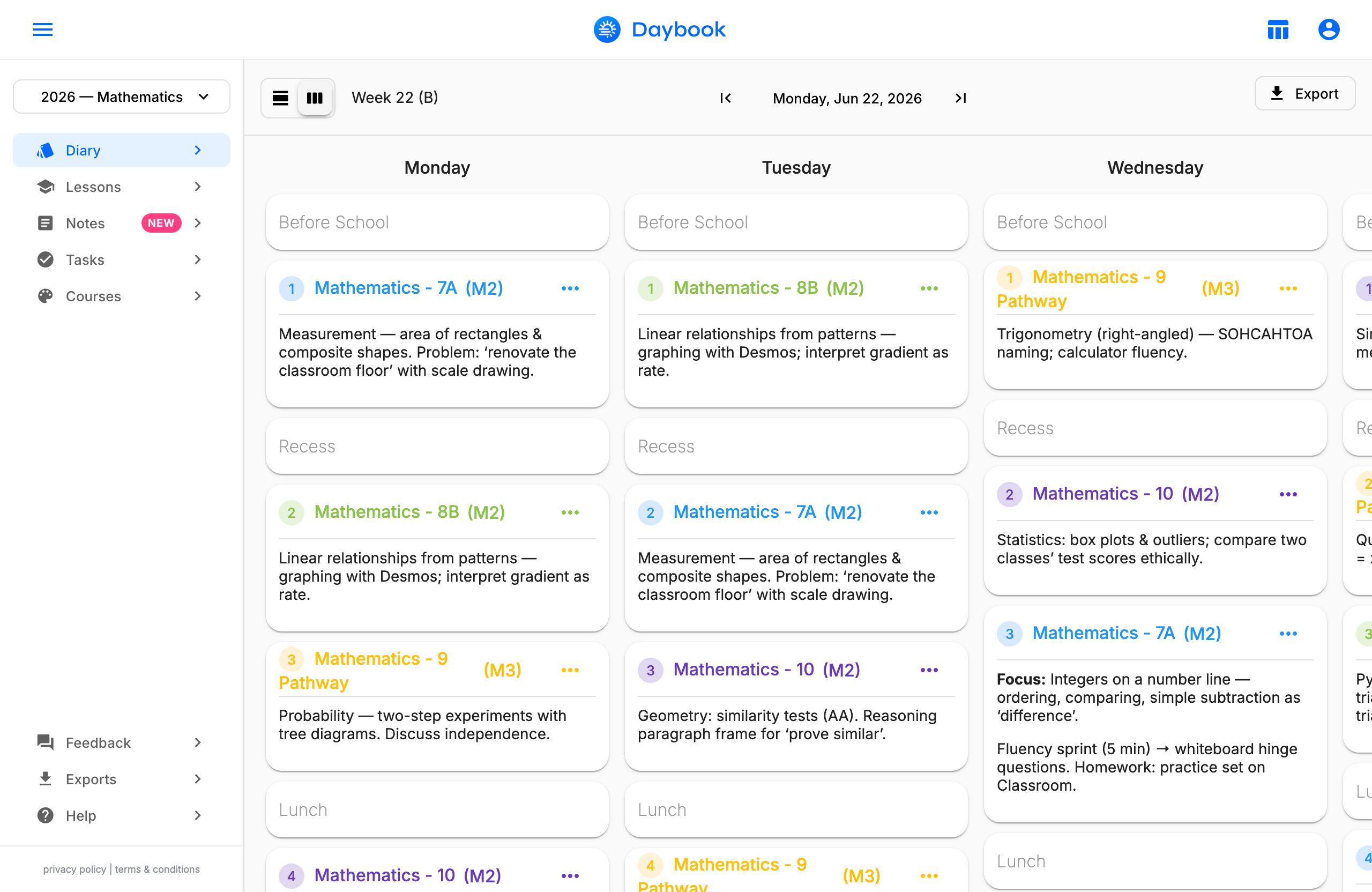
Task: Expand the Diary chevron
Action: click(198, 151)
